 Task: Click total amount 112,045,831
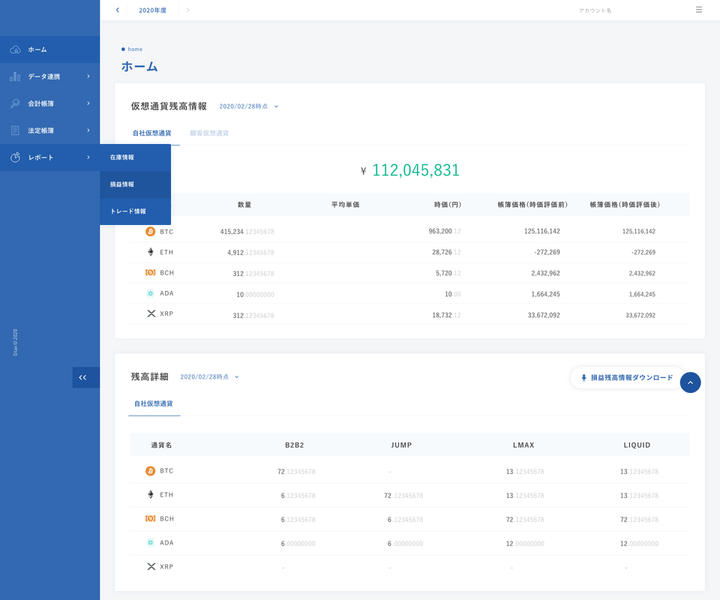pyautogui.click(x=416, y=170)
